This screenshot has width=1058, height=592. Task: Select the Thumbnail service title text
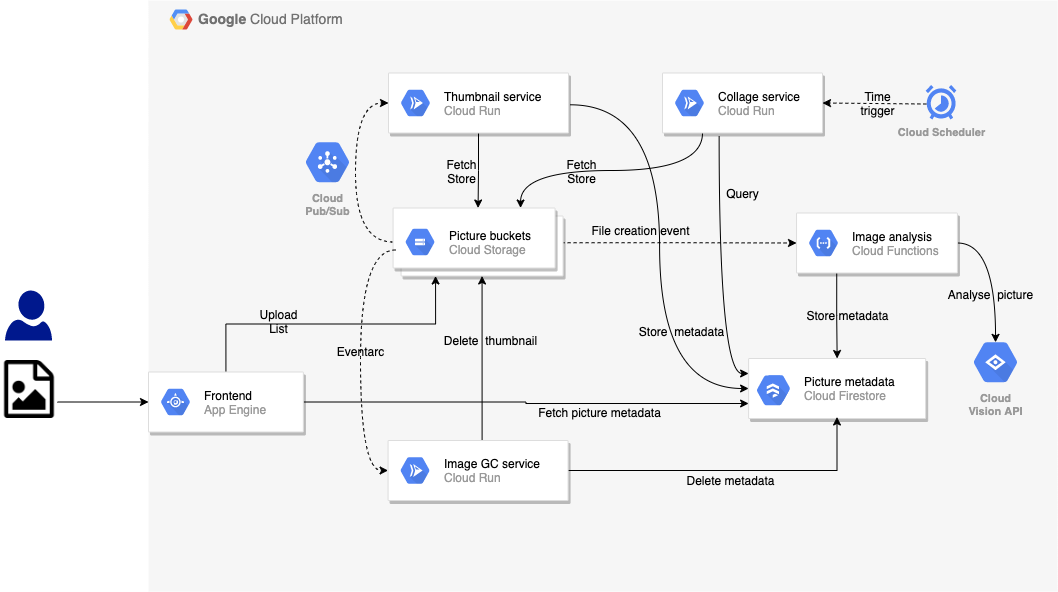click(493, 97)
